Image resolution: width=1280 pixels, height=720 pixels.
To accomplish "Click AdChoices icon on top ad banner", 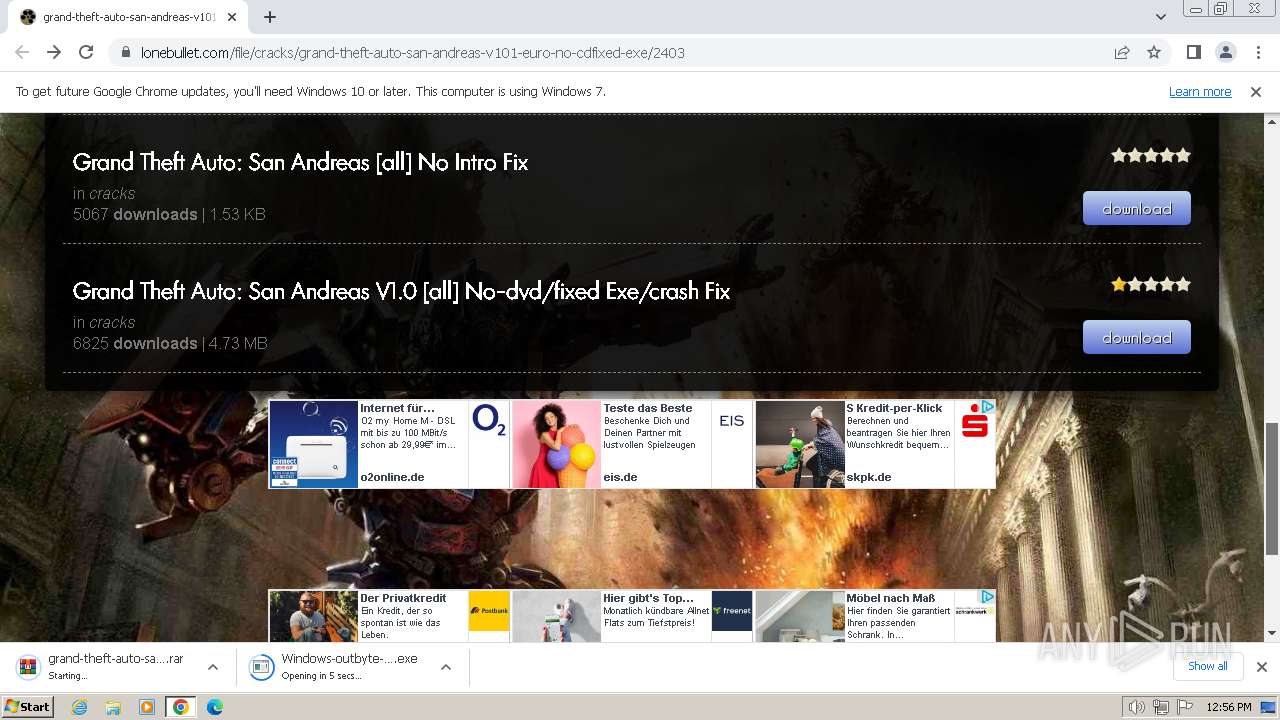I will (x=987, y=407).
